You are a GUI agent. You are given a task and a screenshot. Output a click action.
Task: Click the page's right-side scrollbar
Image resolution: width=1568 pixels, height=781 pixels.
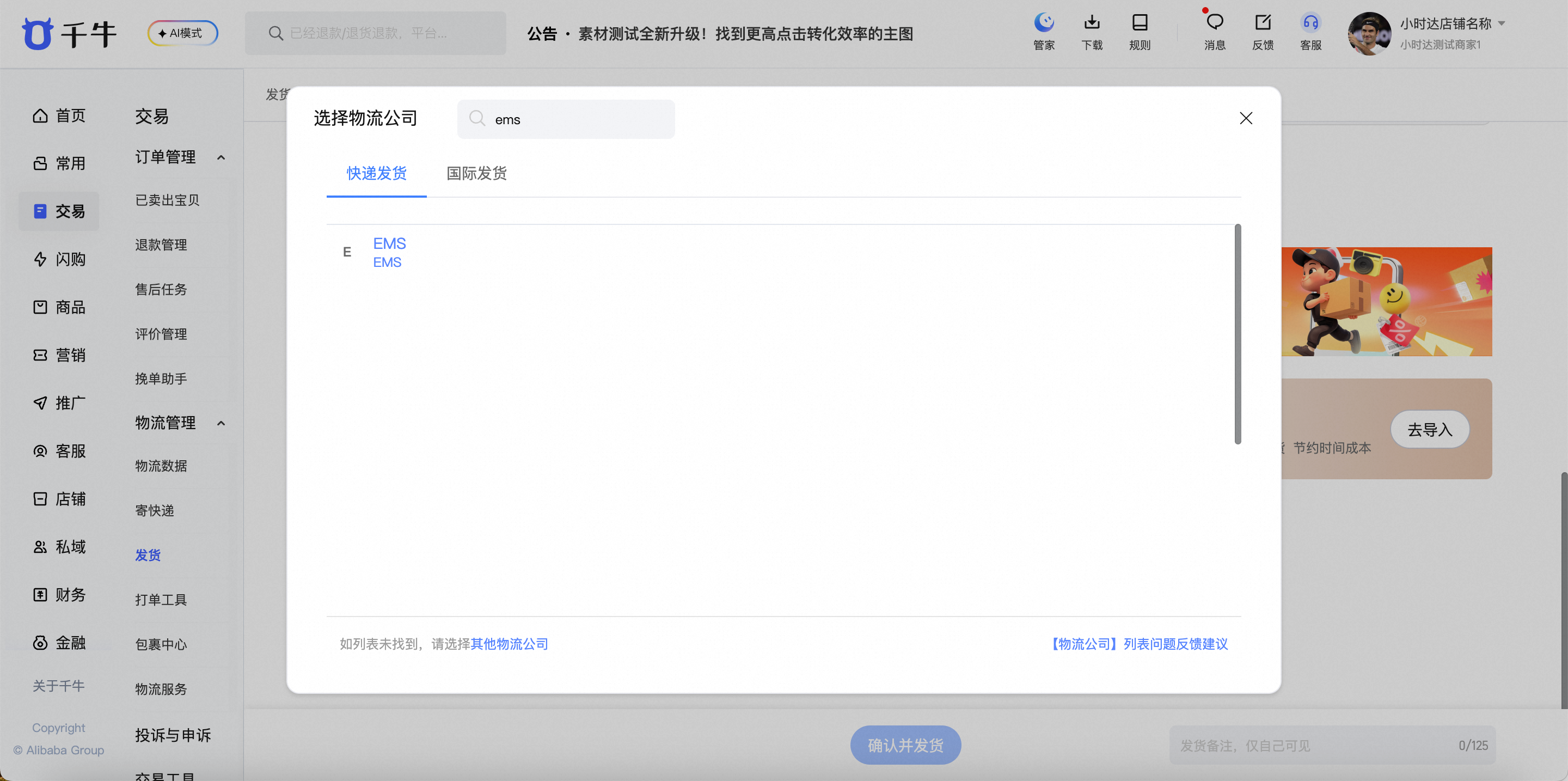click(1564, 590)
